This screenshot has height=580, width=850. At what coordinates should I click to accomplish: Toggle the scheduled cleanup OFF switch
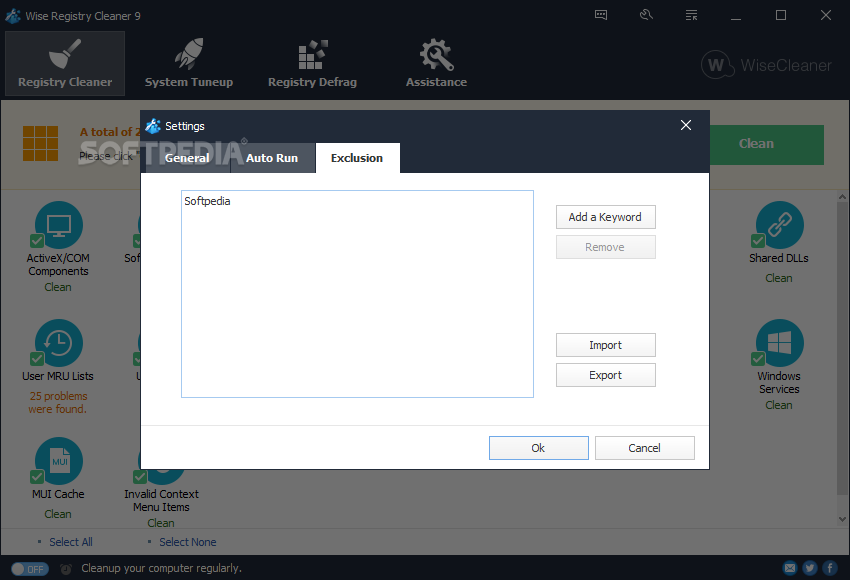pos(30,569)
